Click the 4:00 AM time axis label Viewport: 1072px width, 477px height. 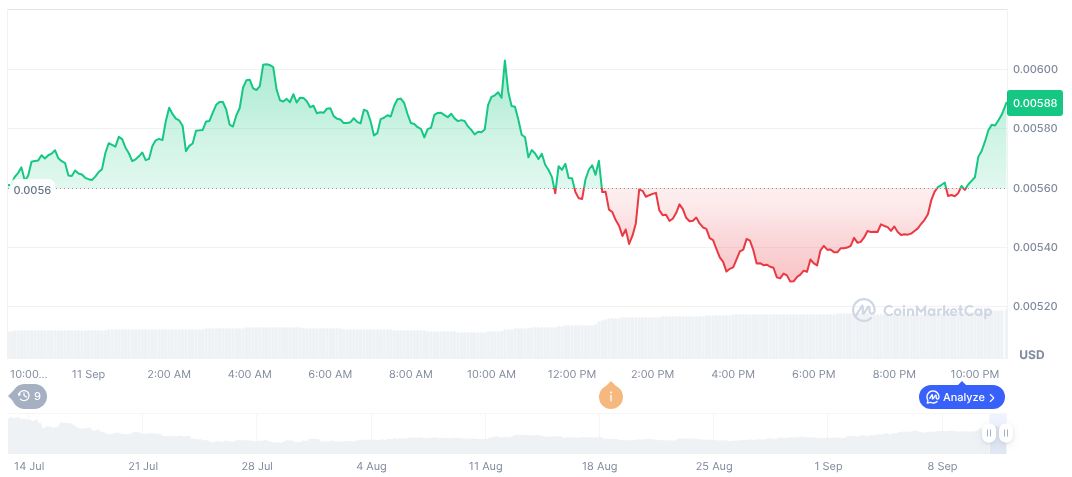[249, 374]
